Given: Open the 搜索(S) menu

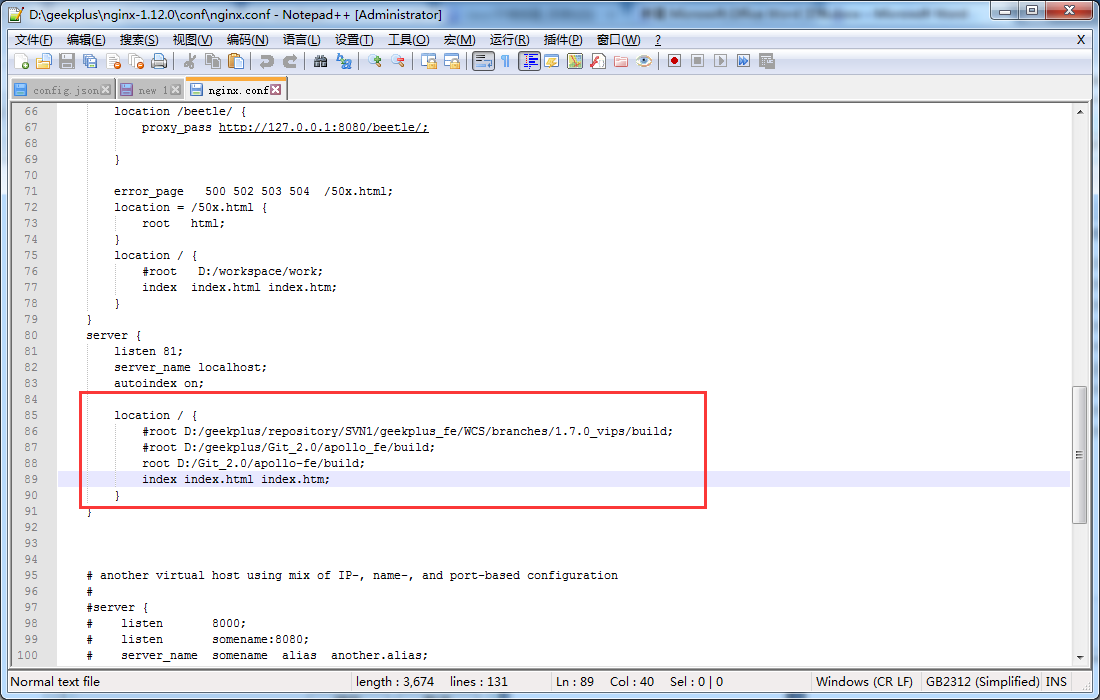Looking at the screenshot, I should tap(139, 40).
